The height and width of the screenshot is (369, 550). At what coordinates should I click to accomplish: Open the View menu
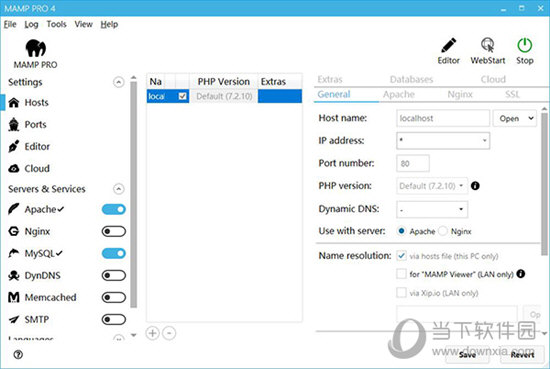tap(83, 25)
